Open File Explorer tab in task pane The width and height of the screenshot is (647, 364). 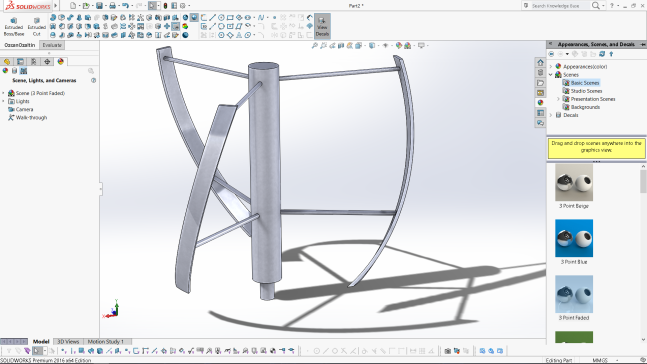pyautogui.click(x=540, y=83)
